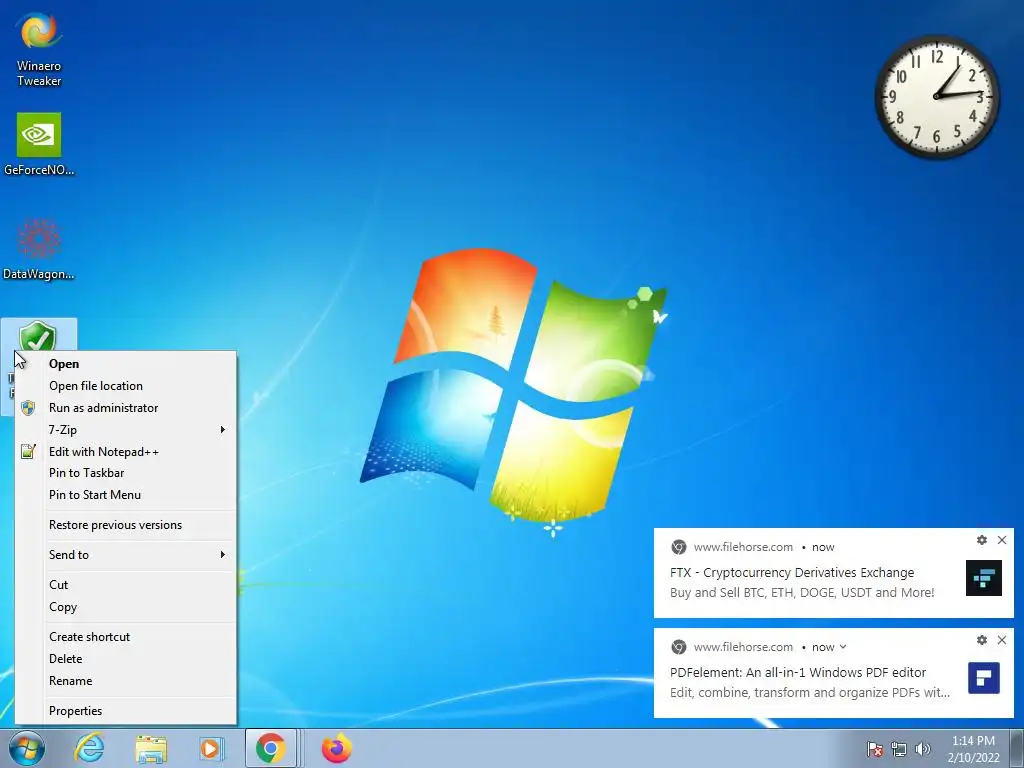Viewport: 1024px width, 768px height.
Task: Switch to Google Chrome in taskbar
Action: coord(270,748)
